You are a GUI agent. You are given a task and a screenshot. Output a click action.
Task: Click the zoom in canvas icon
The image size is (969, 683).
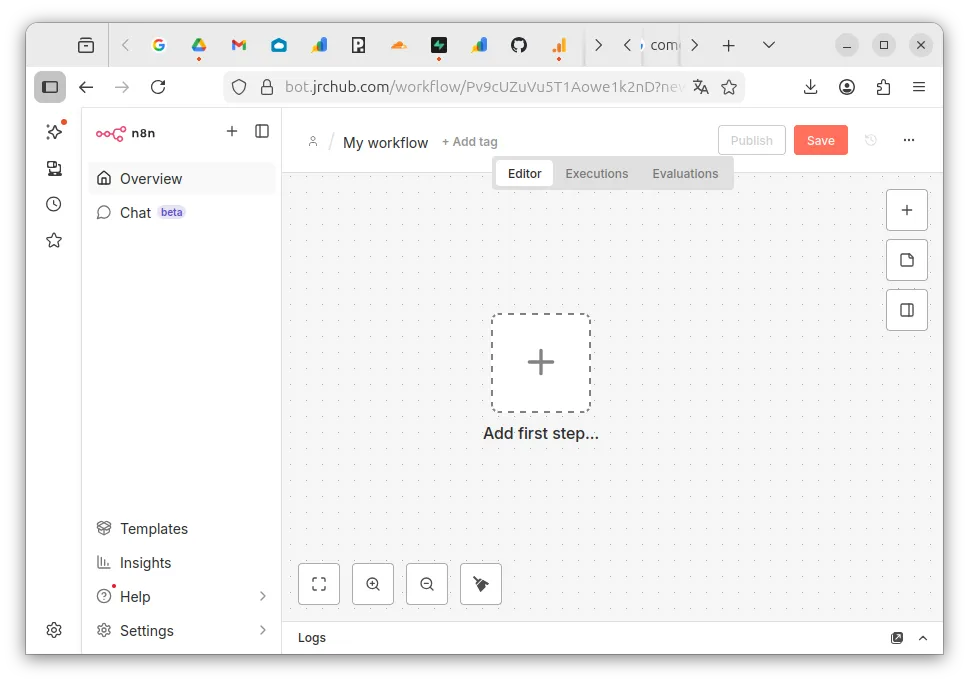pos(373,584)
